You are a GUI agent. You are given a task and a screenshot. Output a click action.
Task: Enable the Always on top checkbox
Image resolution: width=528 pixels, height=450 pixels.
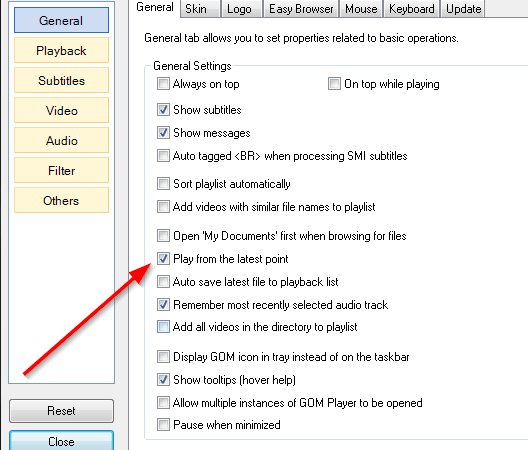coord(163,84)
